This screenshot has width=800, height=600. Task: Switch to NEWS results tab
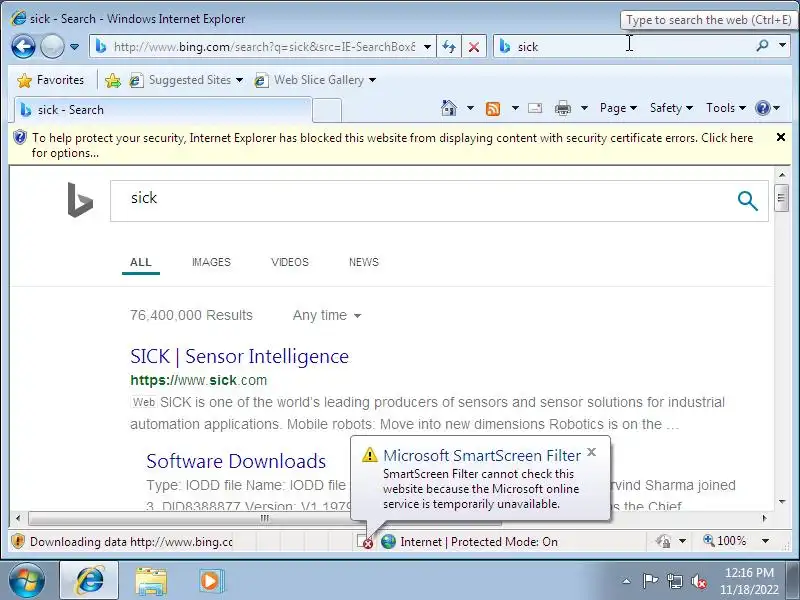364,262
